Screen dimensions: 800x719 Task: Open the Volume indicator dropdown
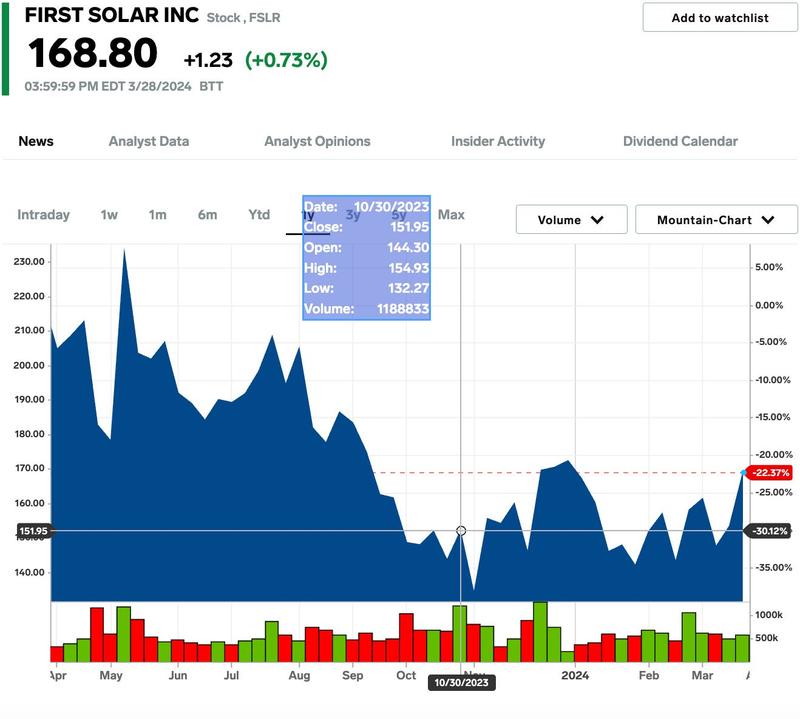pos(571,220)
